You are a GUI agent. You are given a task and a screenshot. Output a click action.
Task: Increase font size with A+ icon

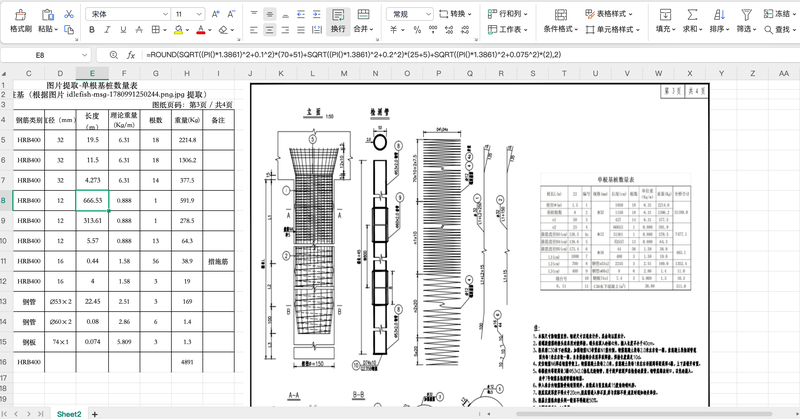pos(215,14)
